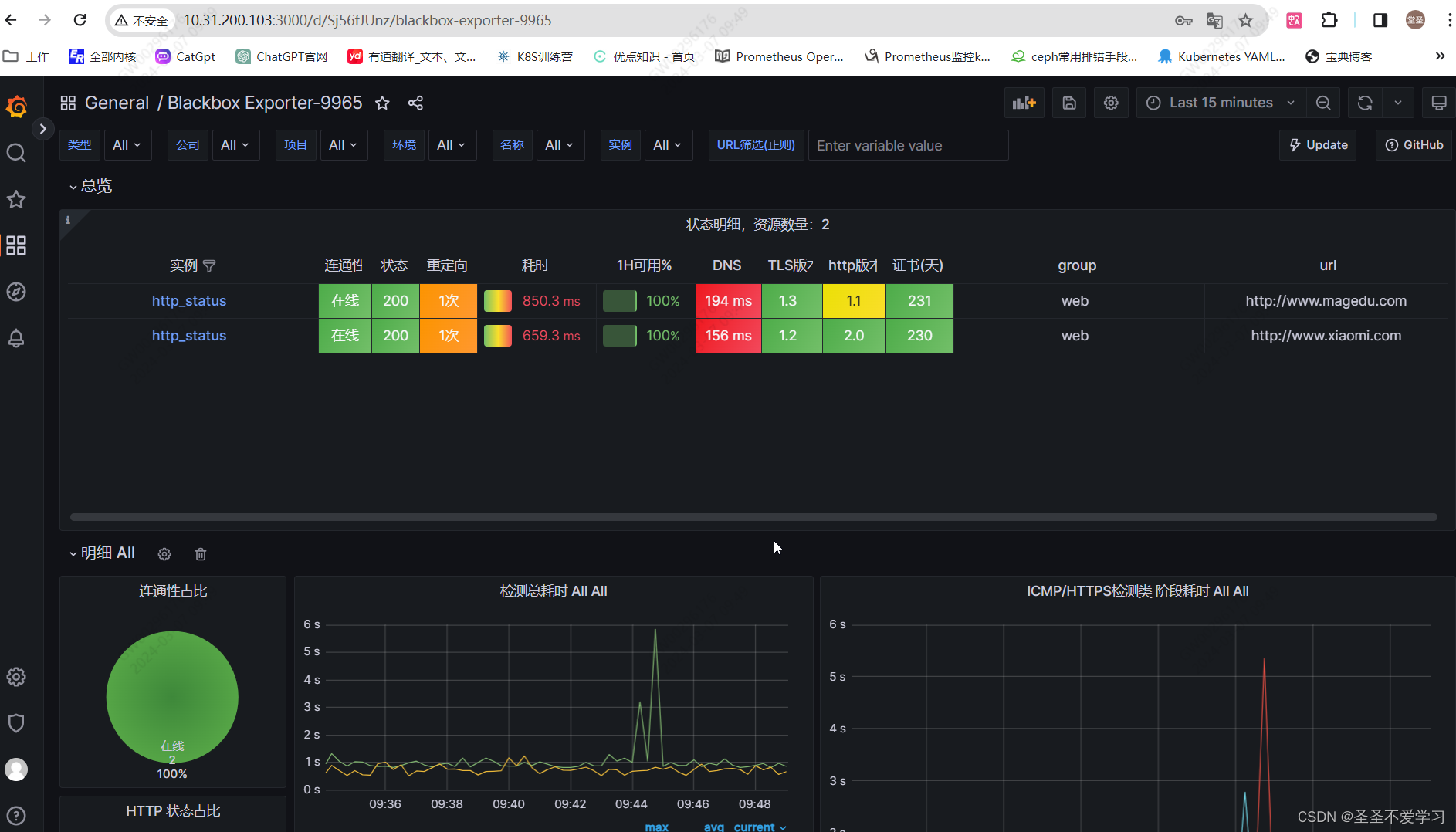Open the 公司 All variable dropdown
This screenshot has height=832, width=1456.
coord(235,145)
